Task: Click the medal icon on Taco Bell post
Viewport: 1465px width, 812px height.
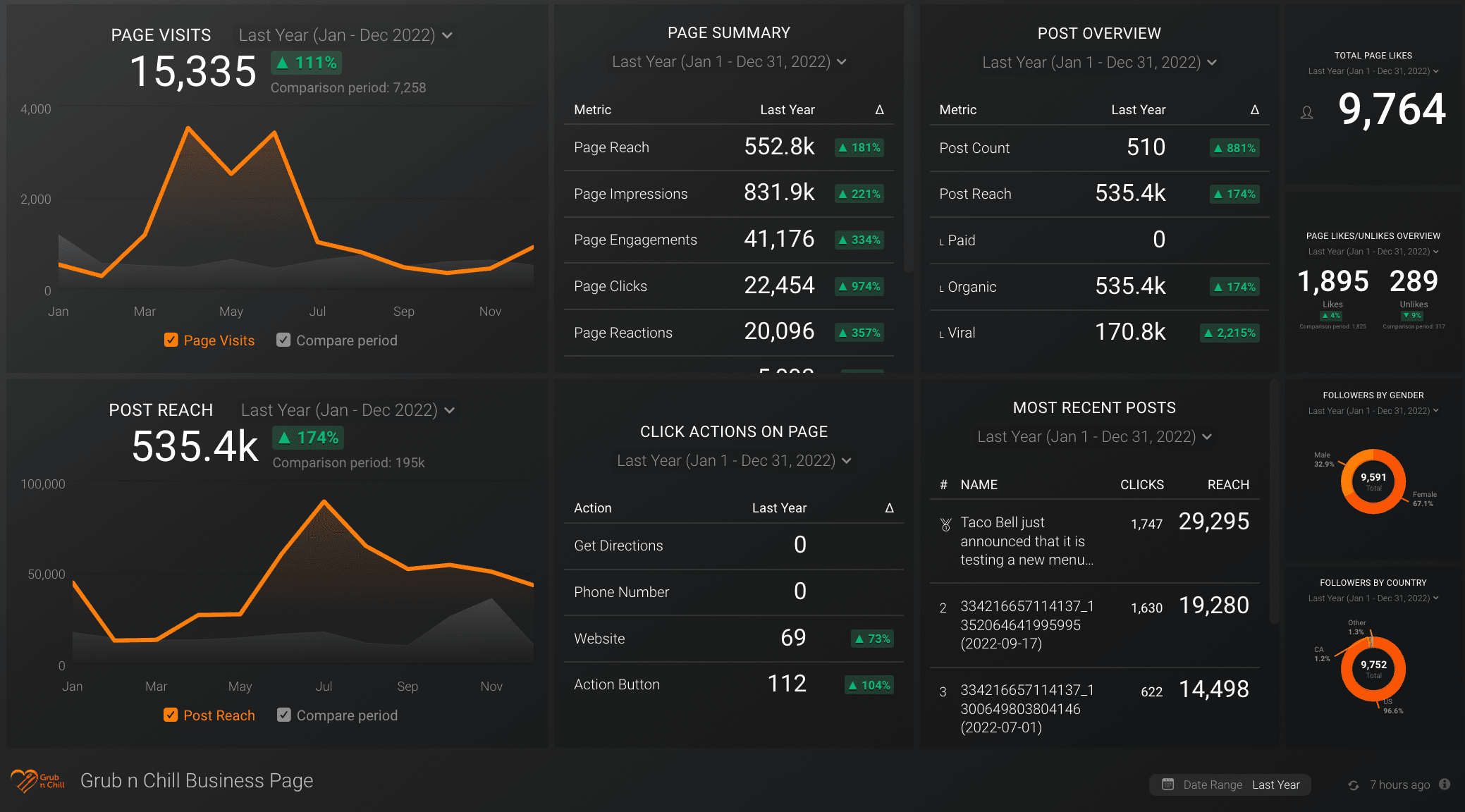Action: point(945,524)
